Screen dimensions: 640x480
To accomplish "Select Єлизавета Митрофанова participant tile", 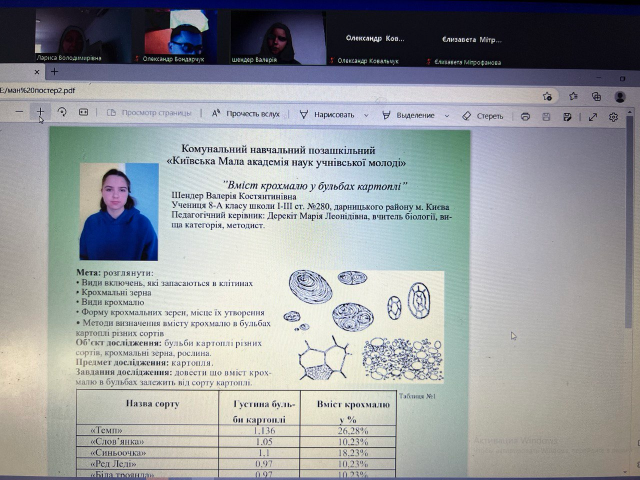I will coord(471,42).
